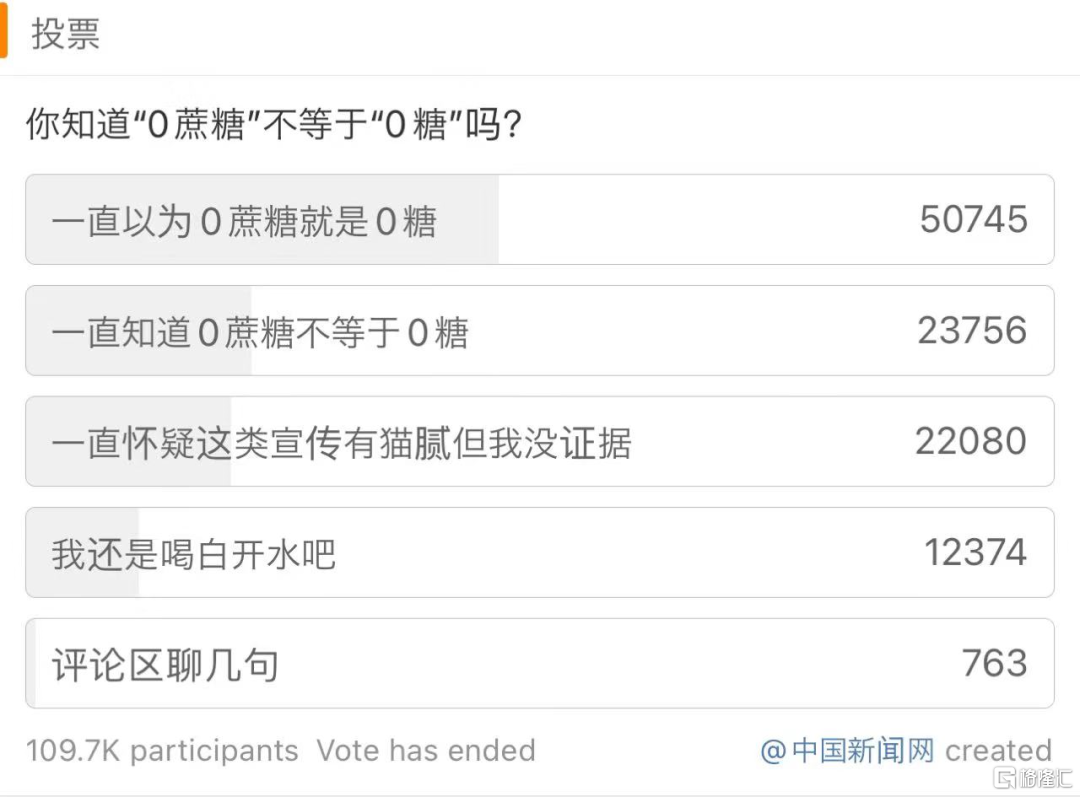The image size is (1080, 797).
Task: Tap the 12374 vote count
Action: click(x=975, y=553)
